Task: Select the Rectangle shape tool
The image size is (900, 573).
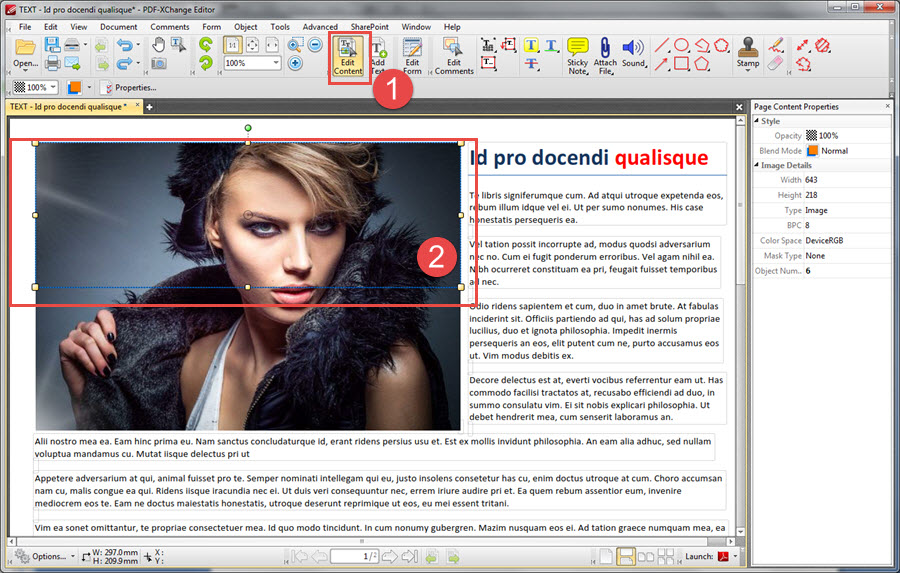Action: (681, 64)
